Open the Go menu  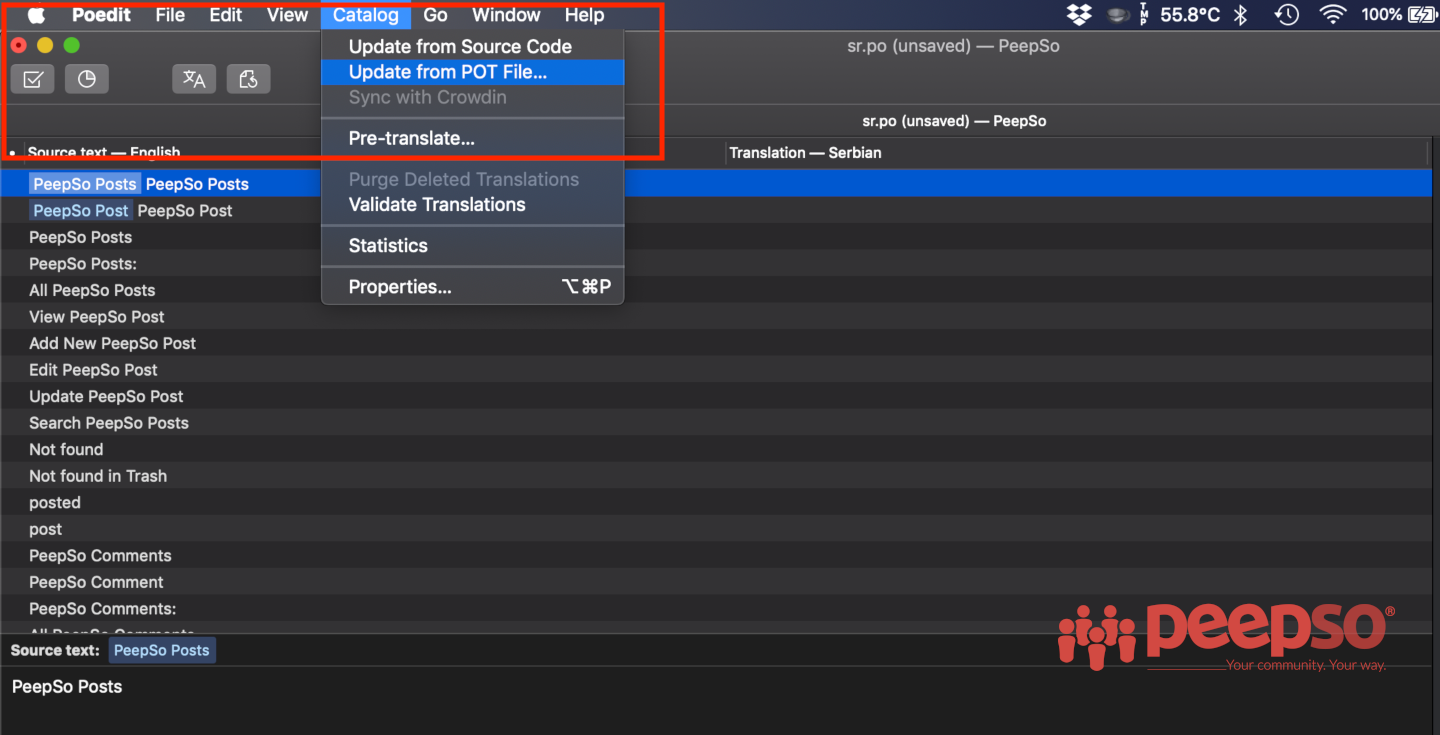click(x=435, y=15)
